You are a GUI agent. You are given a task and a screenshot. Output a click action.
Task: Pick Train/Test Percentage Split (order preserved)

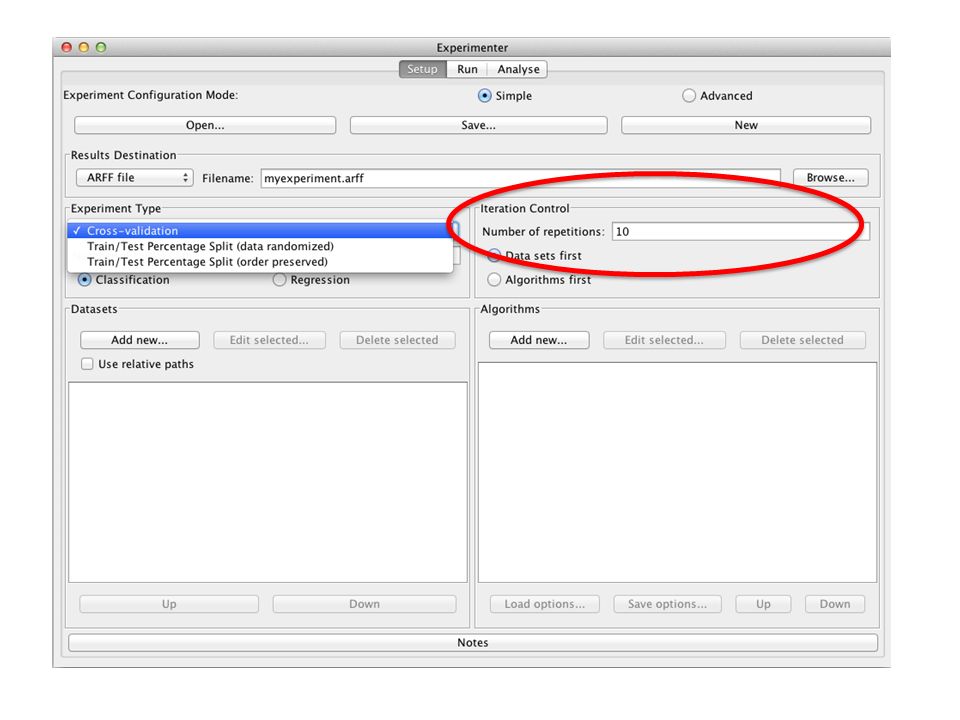(260, 261)
